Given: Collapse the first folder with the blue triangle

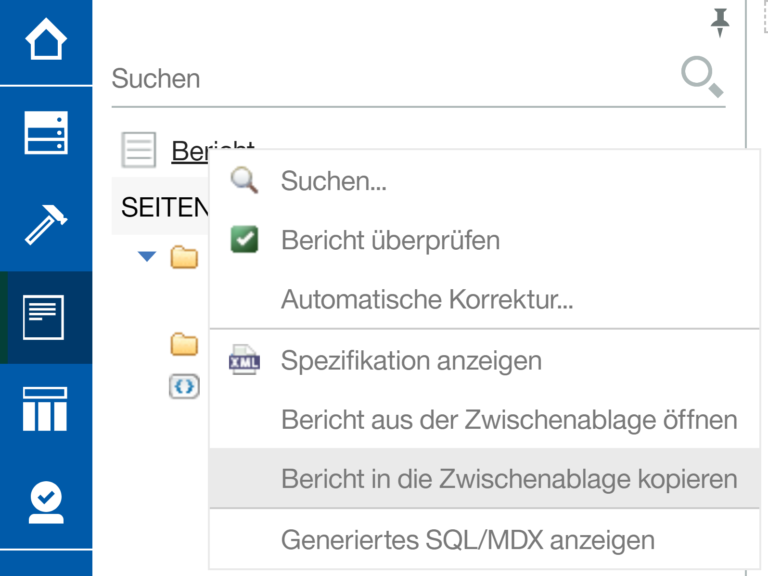Looking at the screenshot, I should tap(146, 256).
